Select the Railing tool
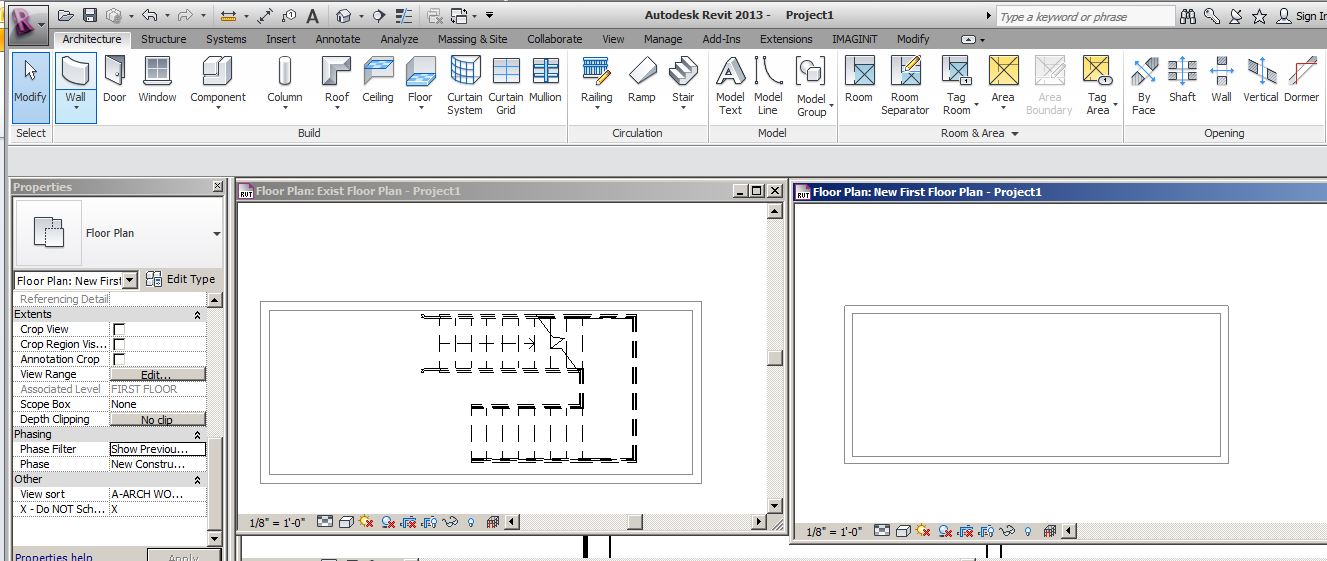Screen dimensions: 1327x561 (x=597, y=80)
